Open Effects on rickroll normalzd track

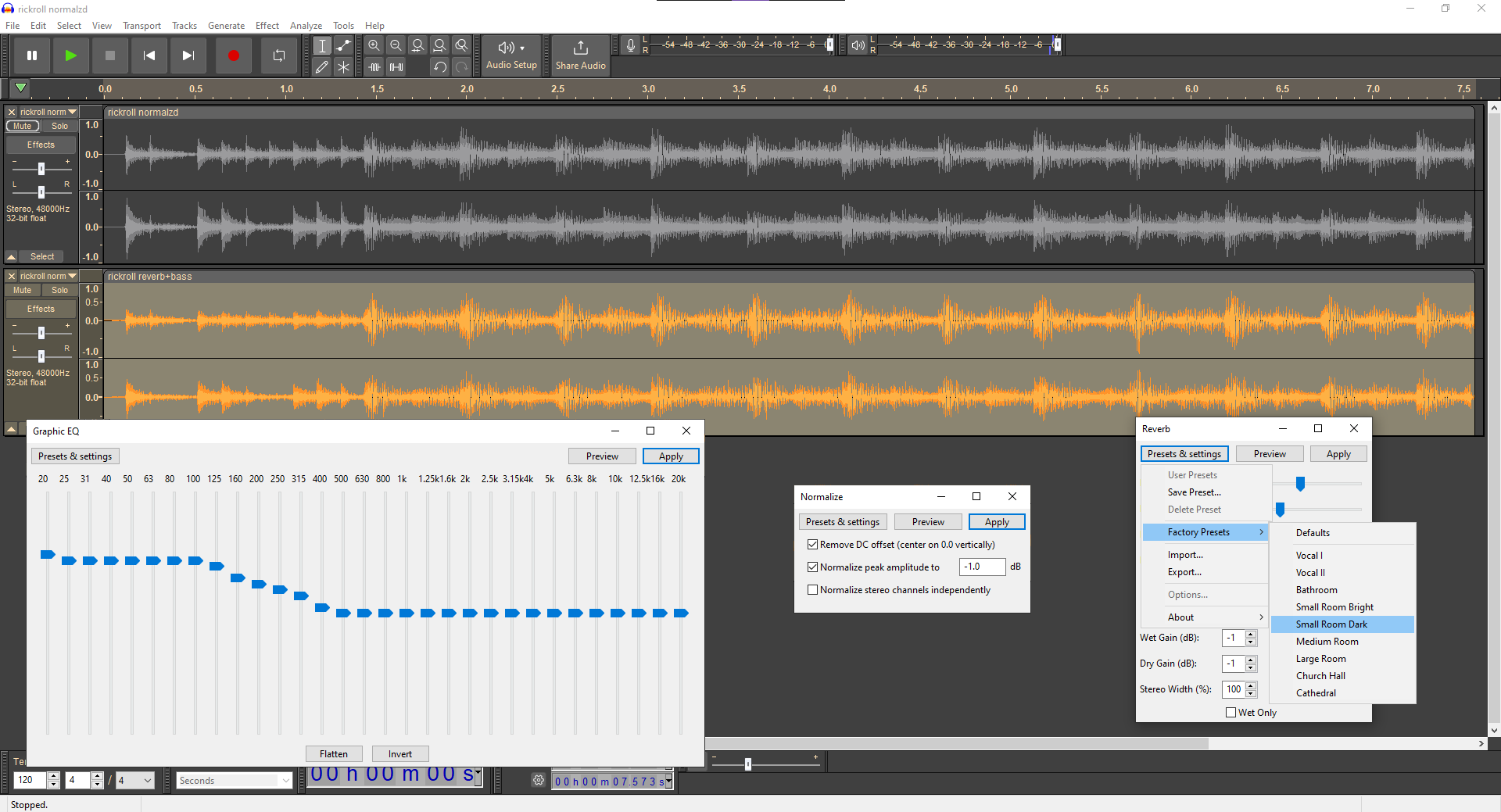pos(41,145)
